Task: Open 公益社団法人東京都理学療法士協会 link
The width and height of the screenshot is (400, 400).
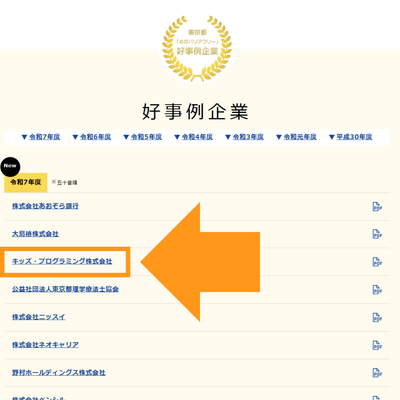Action: [65, 289]
